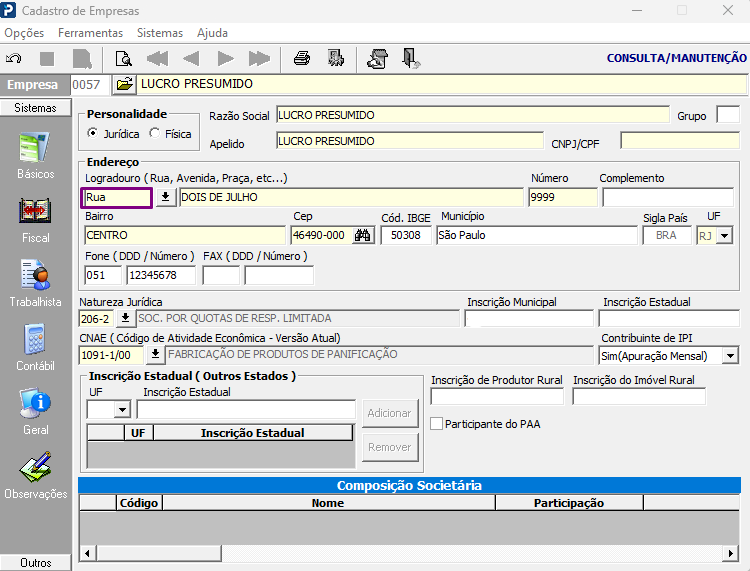Expand the Outros Estados UF dropdown
Screen dimensions: 750x571
pyautogui.click(x=122, y=409)
